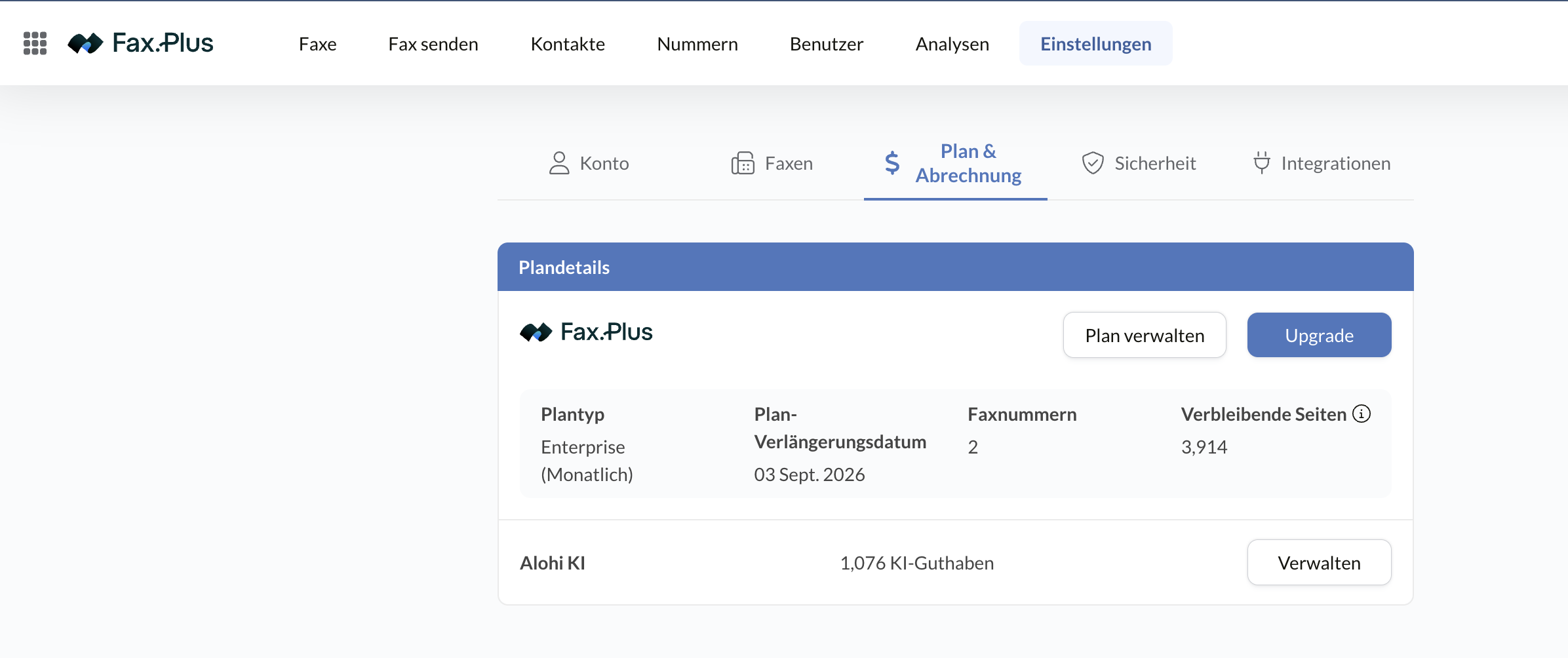Click the Faxnummern label
This screenshot has width=1568, height=658.
click(1022, 414)
